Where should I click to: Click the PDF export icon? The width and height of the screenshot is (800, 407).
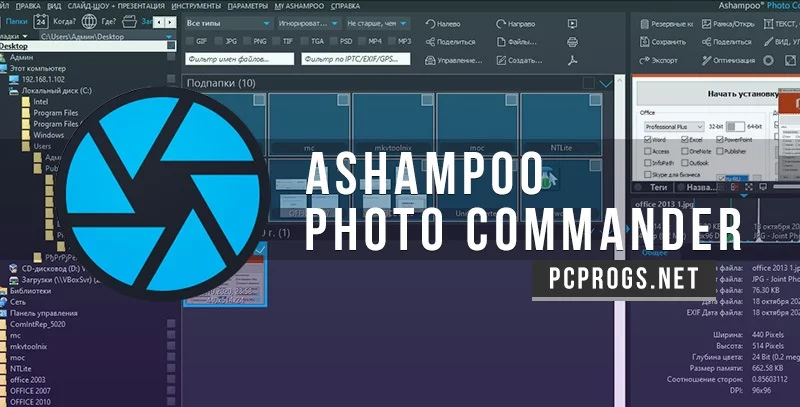(x=572, y=60)
